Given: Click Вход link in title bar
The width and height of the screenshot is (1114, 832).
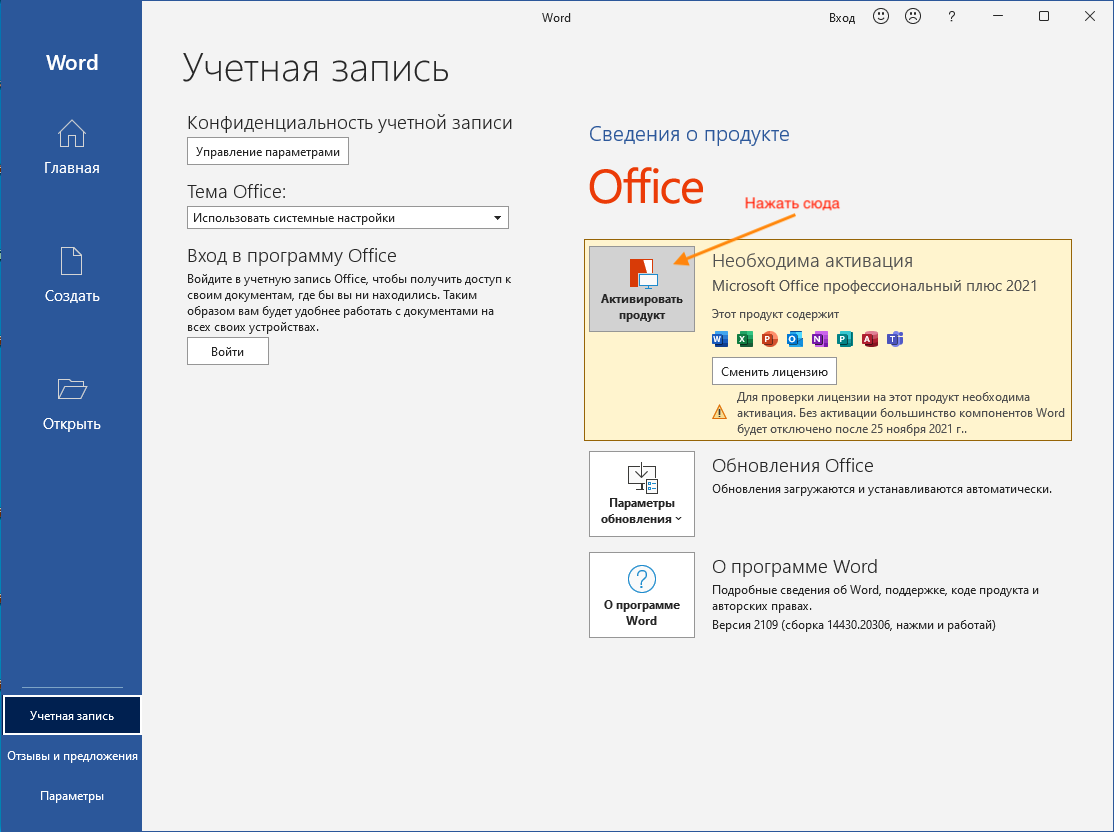Looking at the screenshot, I should pyautogui.click(x=842, y=18).
